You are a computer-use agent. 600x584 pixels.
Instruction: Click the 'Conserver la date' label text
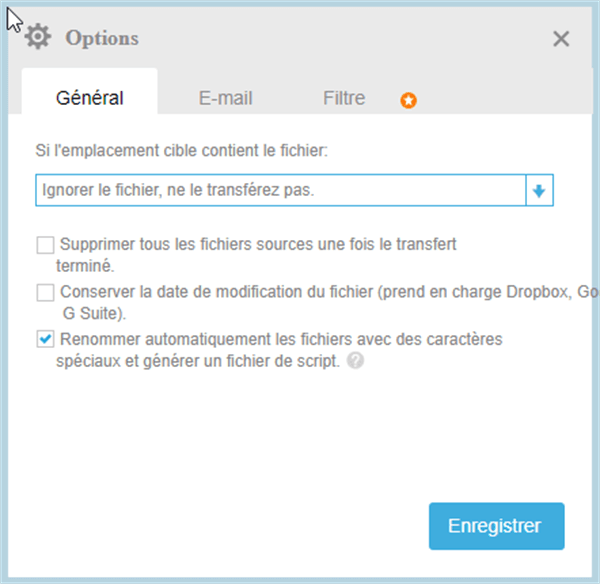[x=300, y=292]
